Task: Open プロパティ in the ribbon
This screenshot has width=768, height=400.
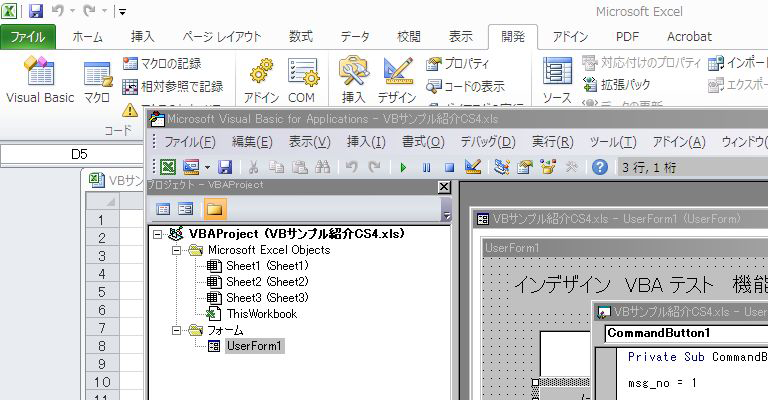Action: tap(457, 64)
